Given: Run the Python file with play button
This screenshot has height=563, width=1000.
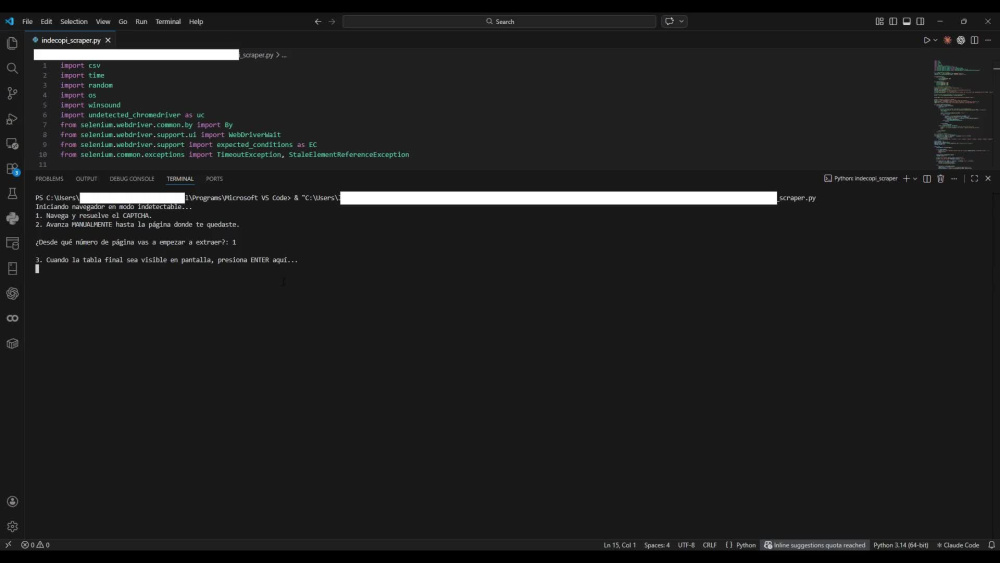Looking at the screenshot, I should point(927,40).
